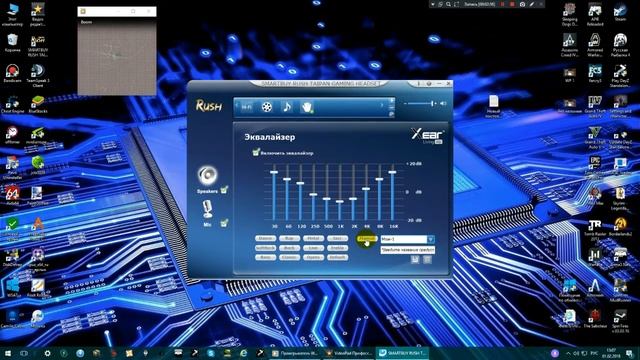This screenshot has width=640, height=360.
Task: Apply the Metal equalizer preset
Action: click(313, 238)
